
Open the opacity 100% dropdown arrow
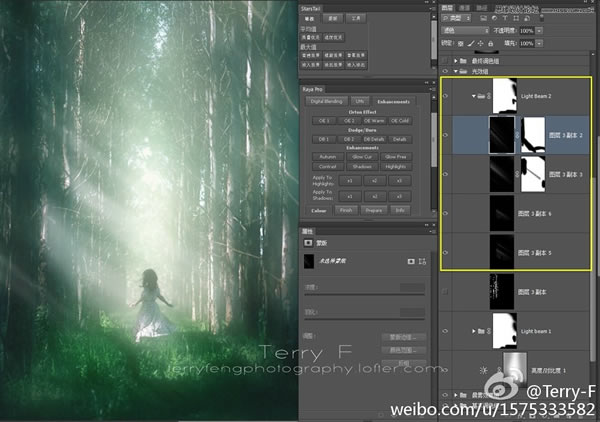(539, 31)
